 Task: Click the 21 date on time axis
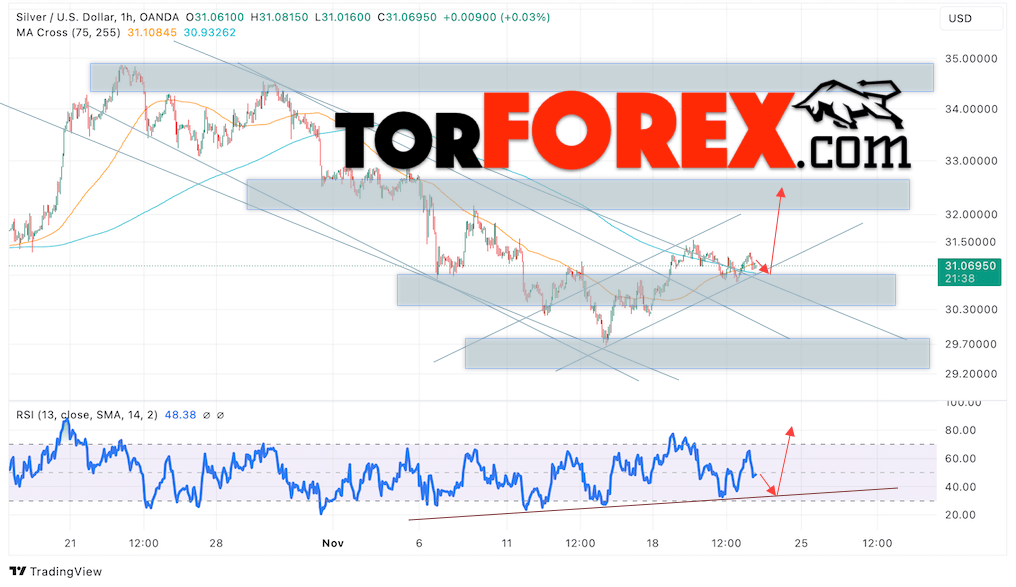71,543
